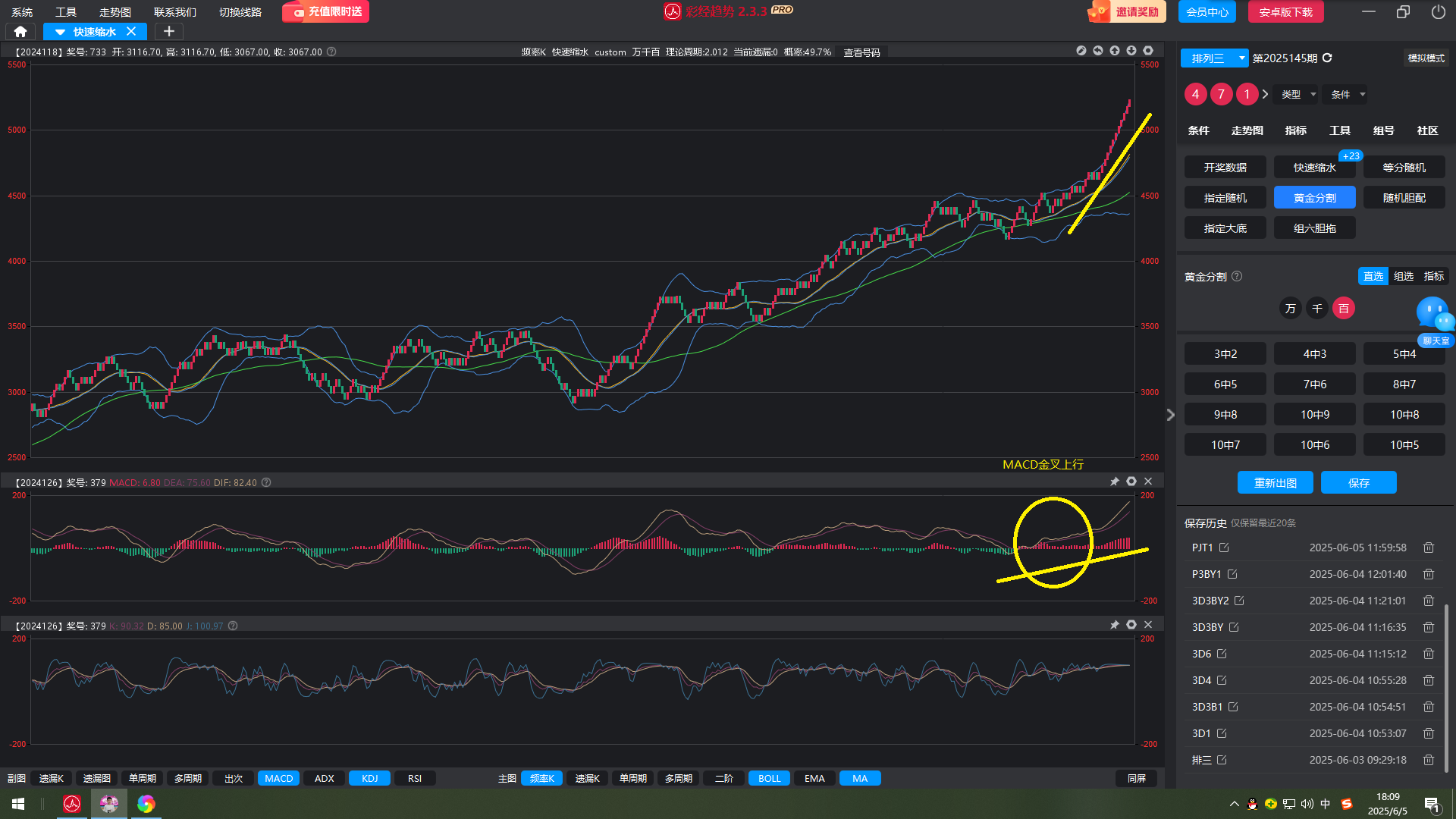This screenshot has width=1456, height=819.
Task: Toggle the RSI sub-chart indicator
Action: tap(415, 778)
